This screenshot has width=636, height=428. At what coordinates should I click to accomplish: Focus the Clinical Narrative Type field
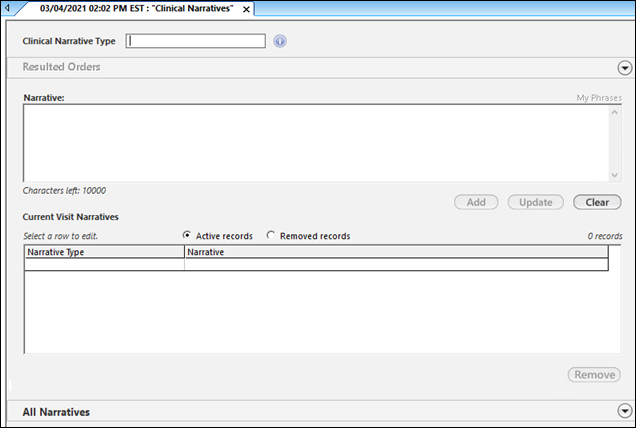click(196, 41)
